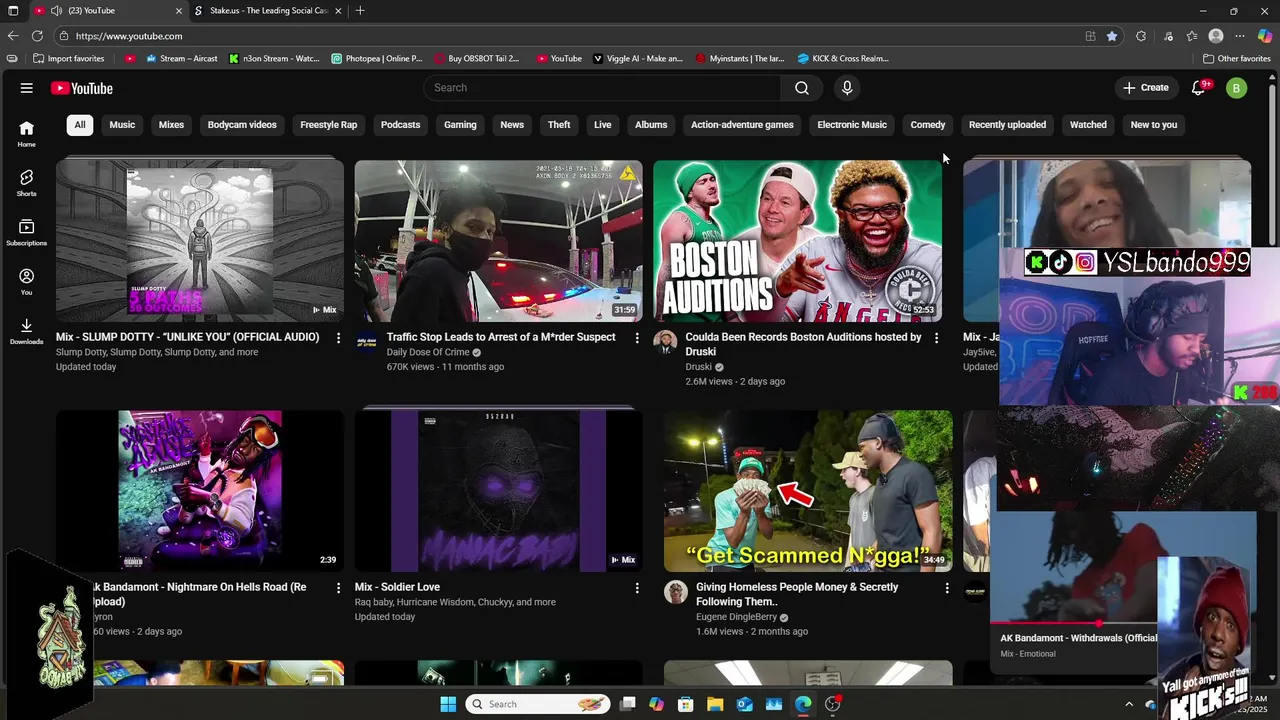
Task: Open Subscriptions in the sidebar
Action: 26,232
